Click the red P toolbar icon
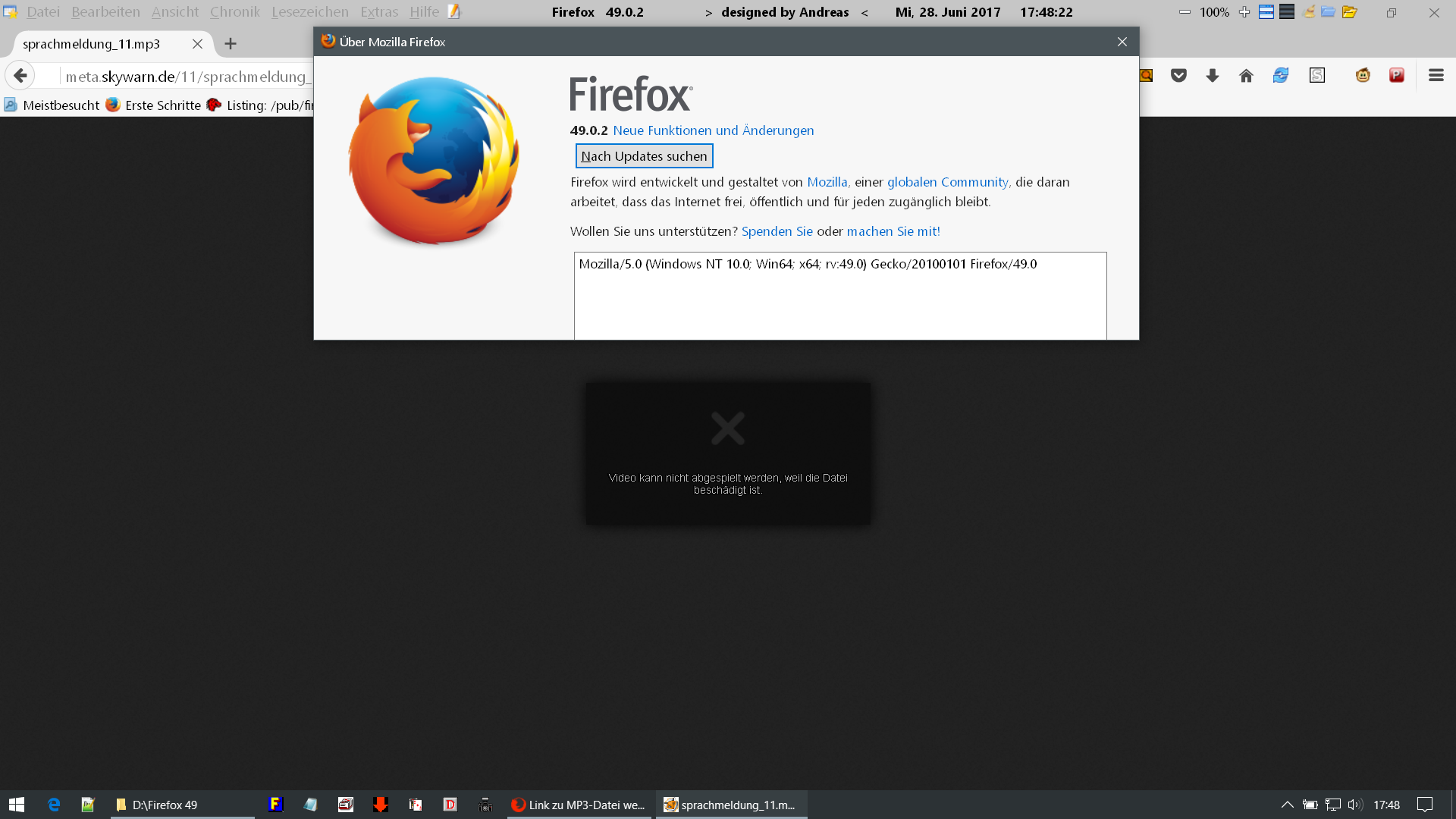 pos(1396,75)
